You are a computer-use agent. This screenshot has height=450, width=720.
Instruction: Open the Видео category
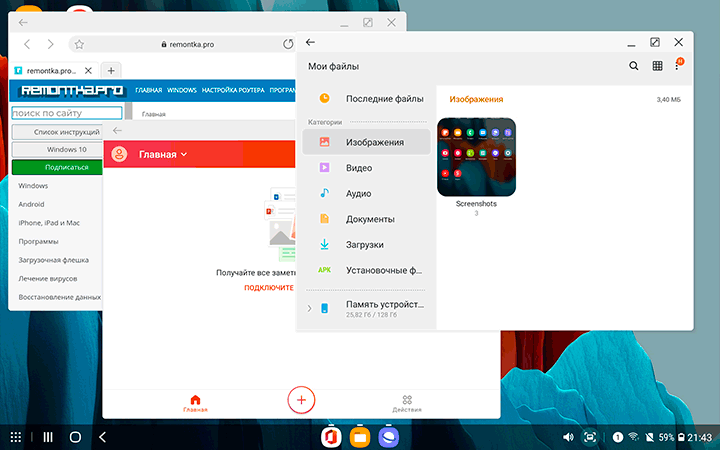coord(366,168)
